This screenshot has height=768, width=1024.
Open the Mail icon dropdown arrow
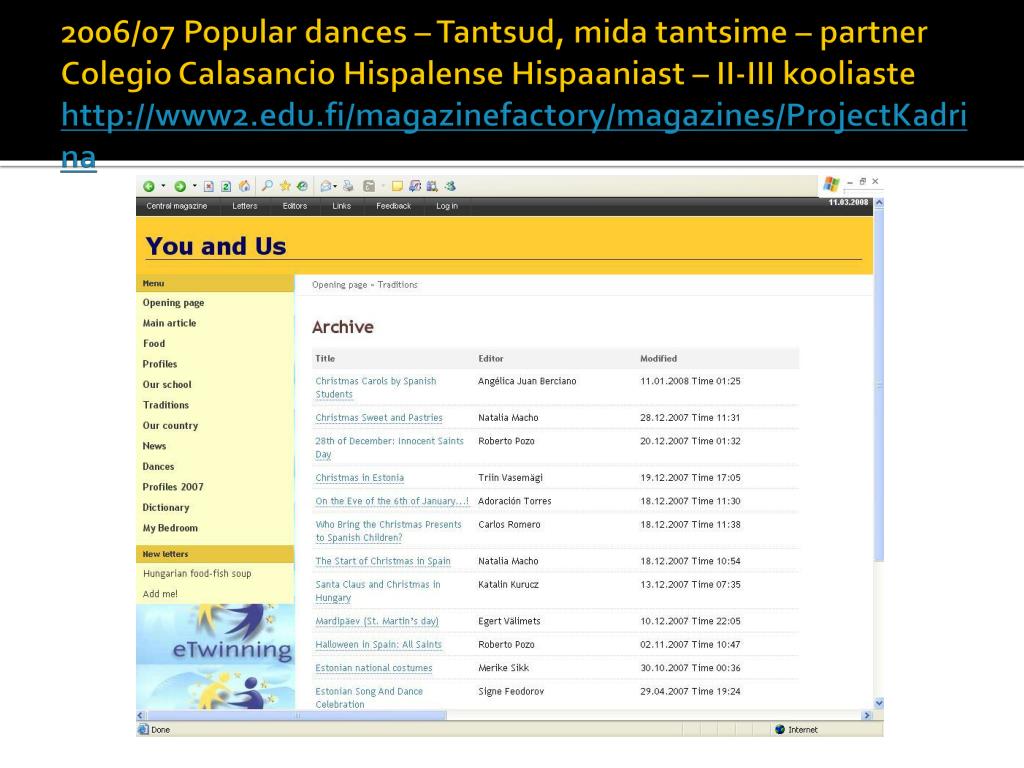335,186
